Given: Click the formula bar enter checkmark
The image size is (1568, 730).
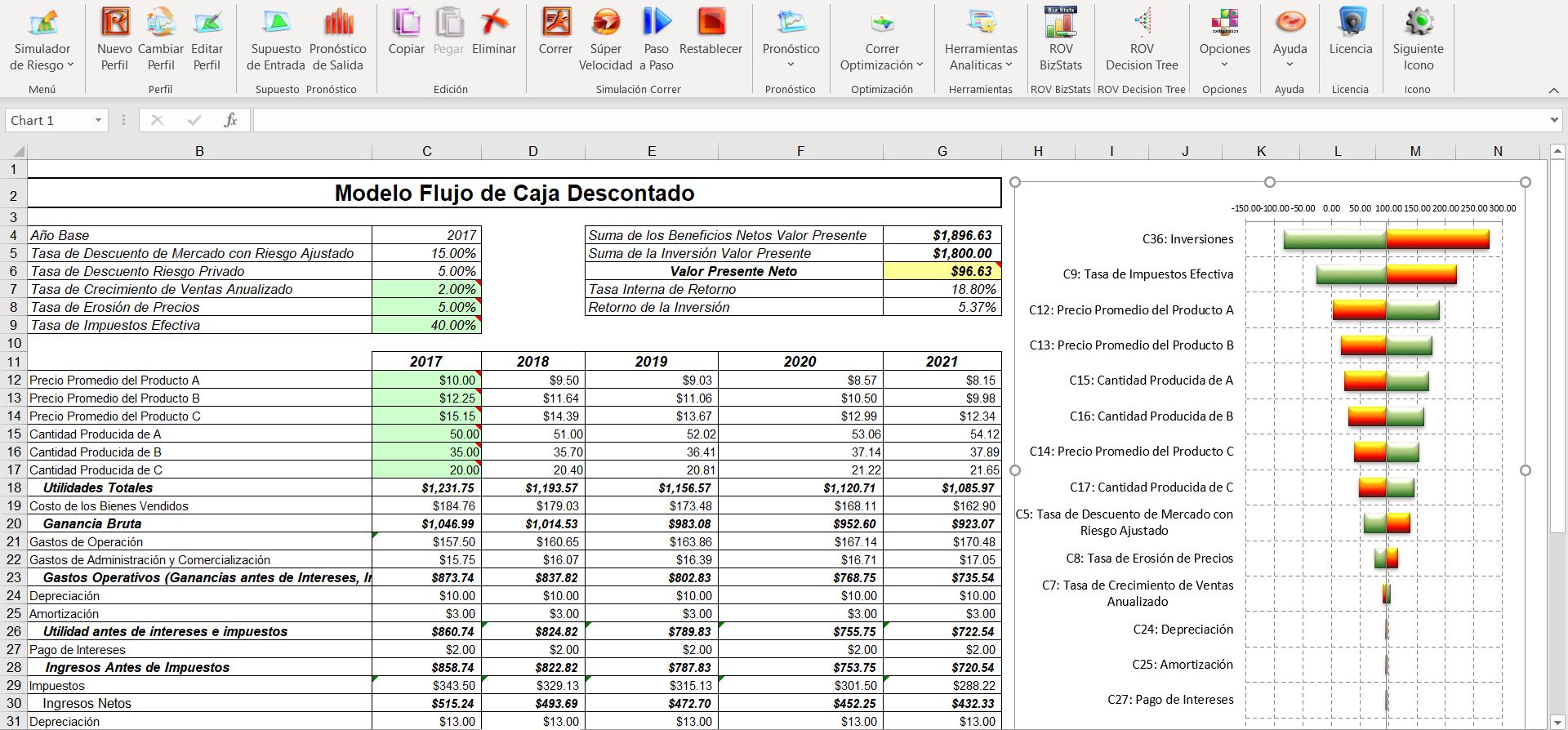Looking at the screenshot, I should pos(194,120).
